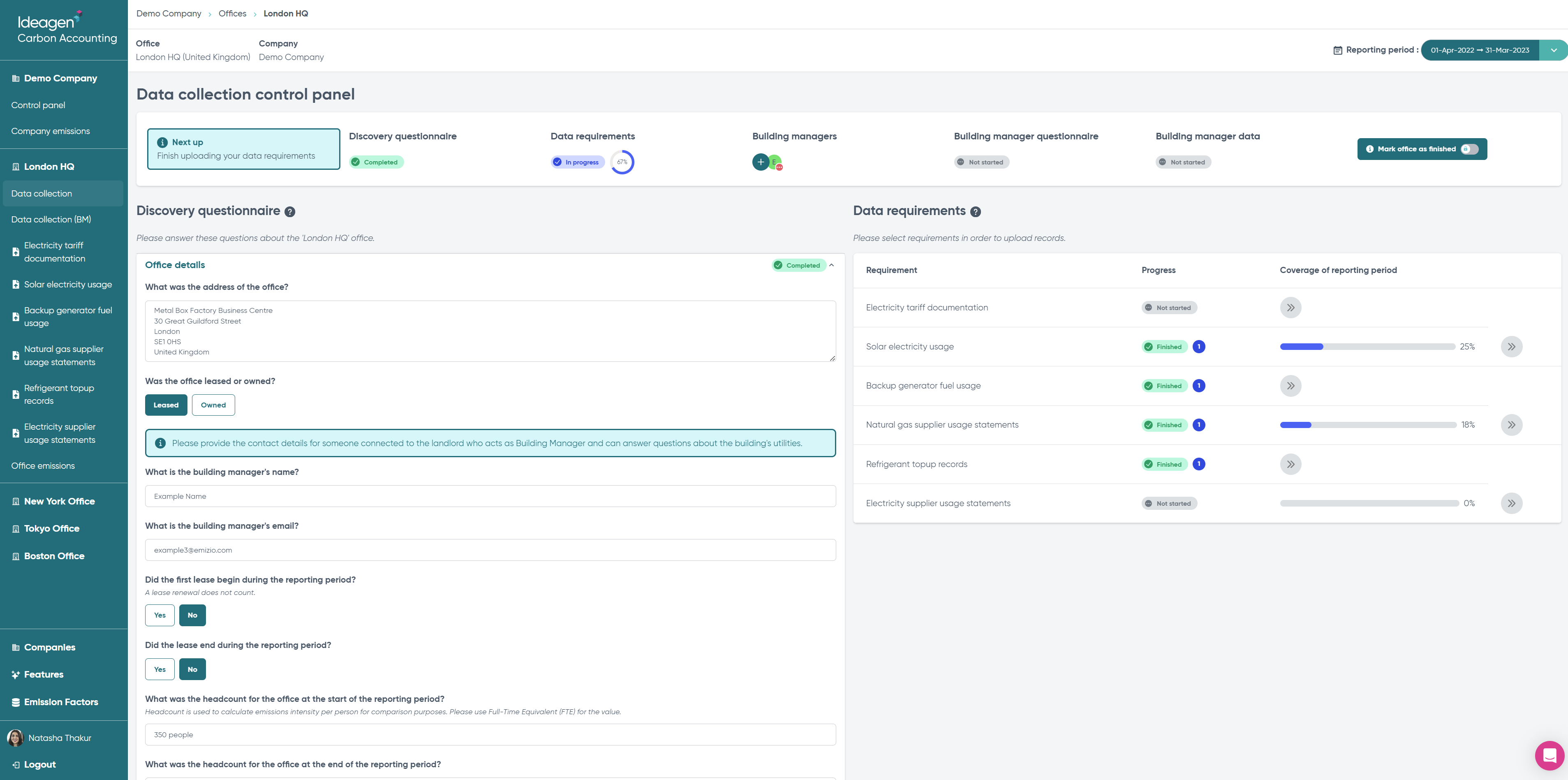Open the chat support bubble icon
This screenshot has width=1568, height=780.
pos(1549,756)
